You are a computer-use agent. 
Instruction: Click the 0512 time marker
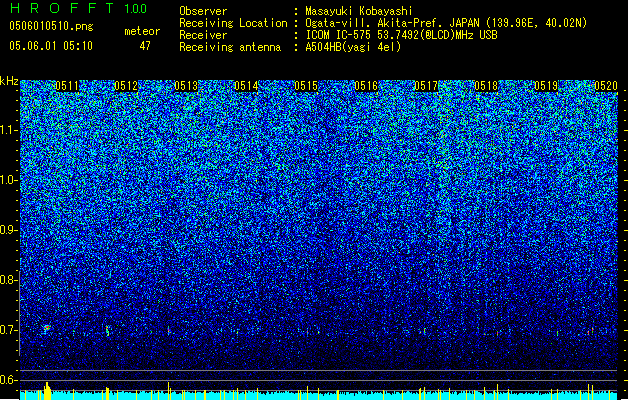(x=126, y=86)
